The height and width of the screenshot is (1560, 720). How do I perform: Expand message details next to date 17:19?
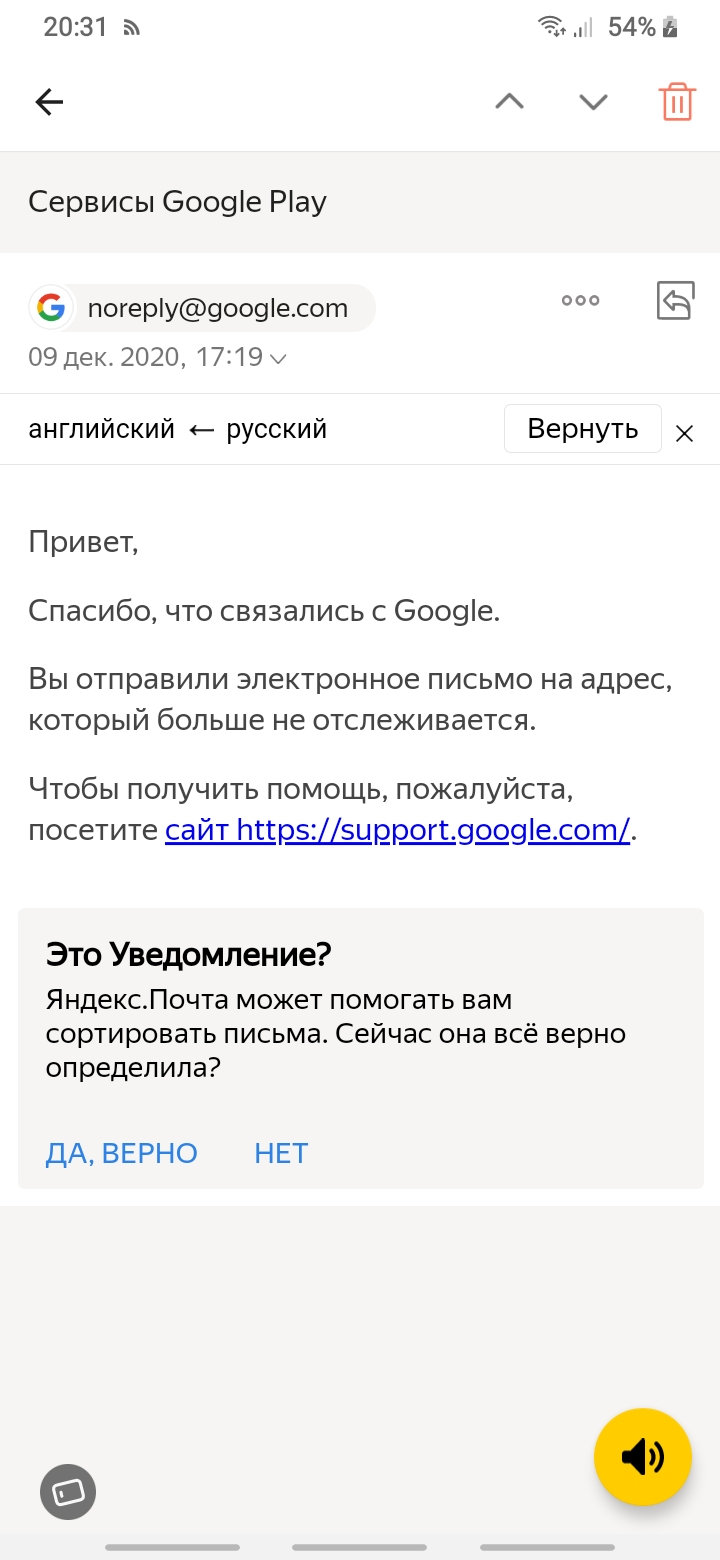[x=279, y=358]
